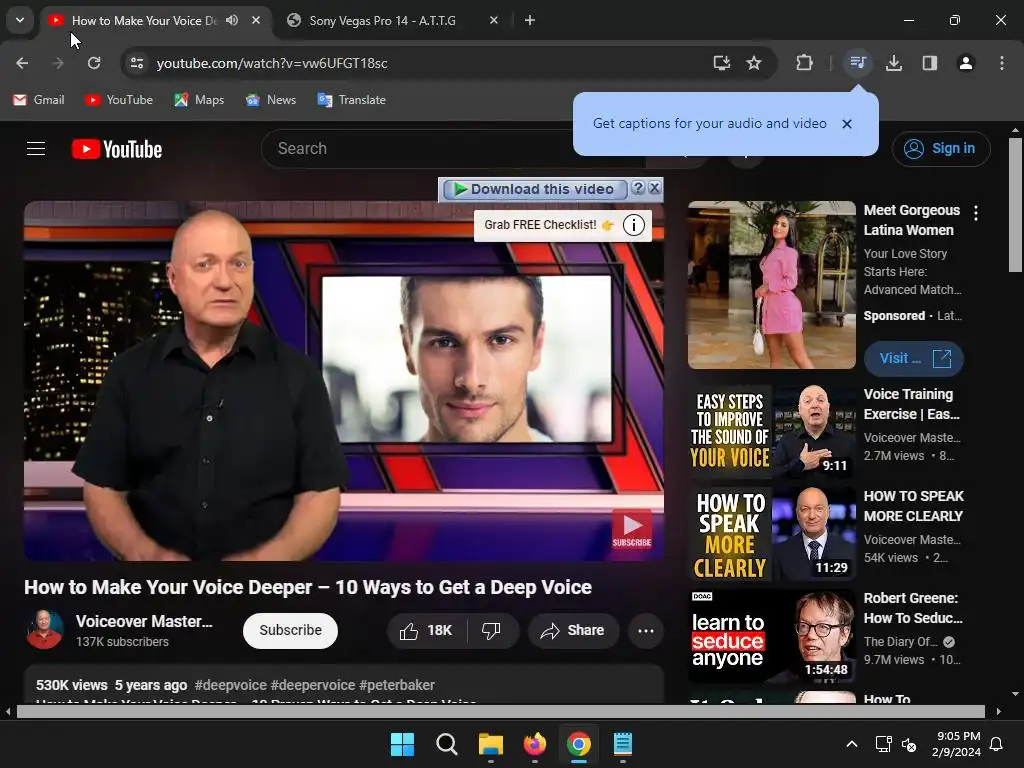
Task: Click the Subscribe button
Action: (x=291, y=630)
